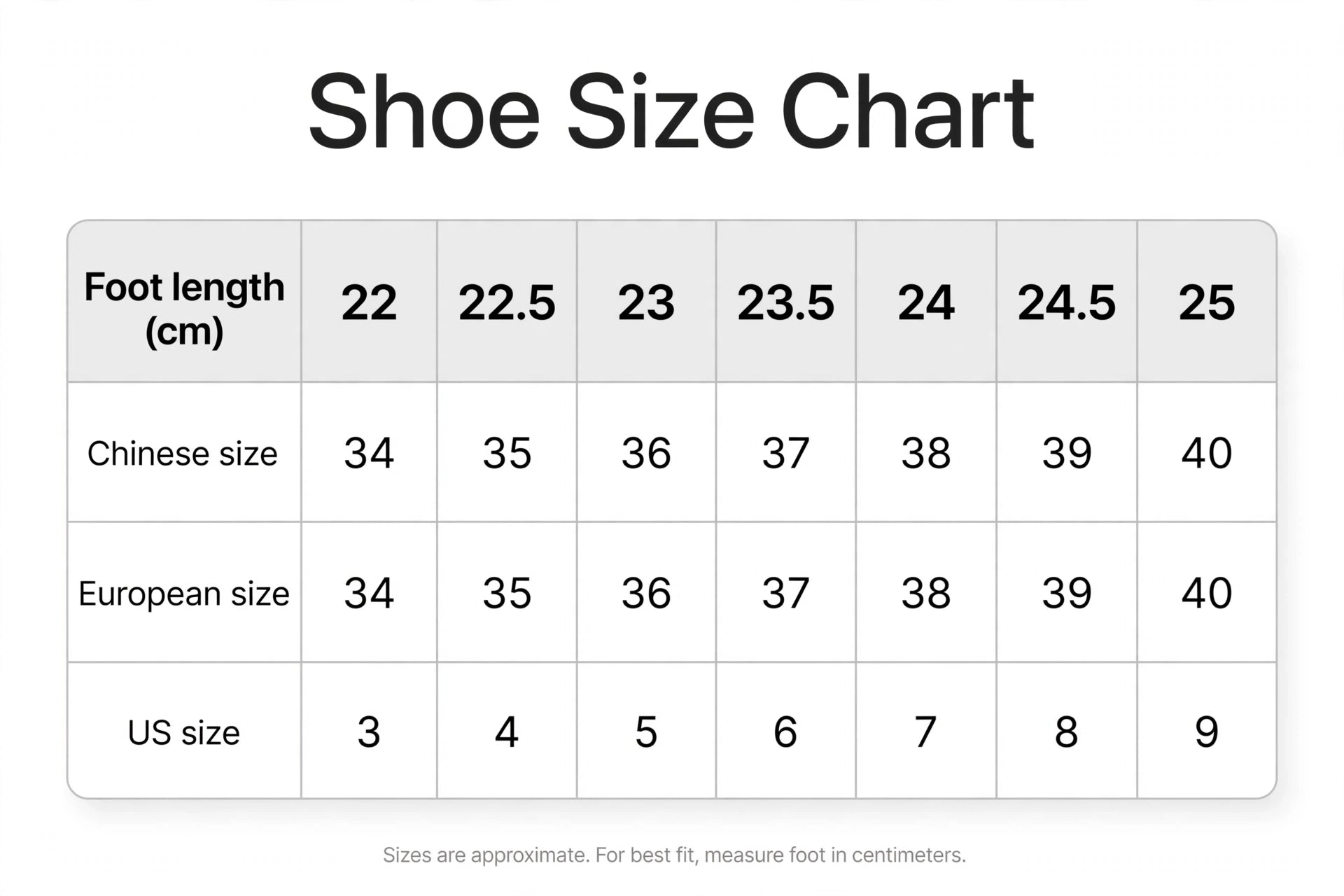Click Chinese size 37 cell
The width and height of the screenshot is (1344, 896).
point(785,452)
